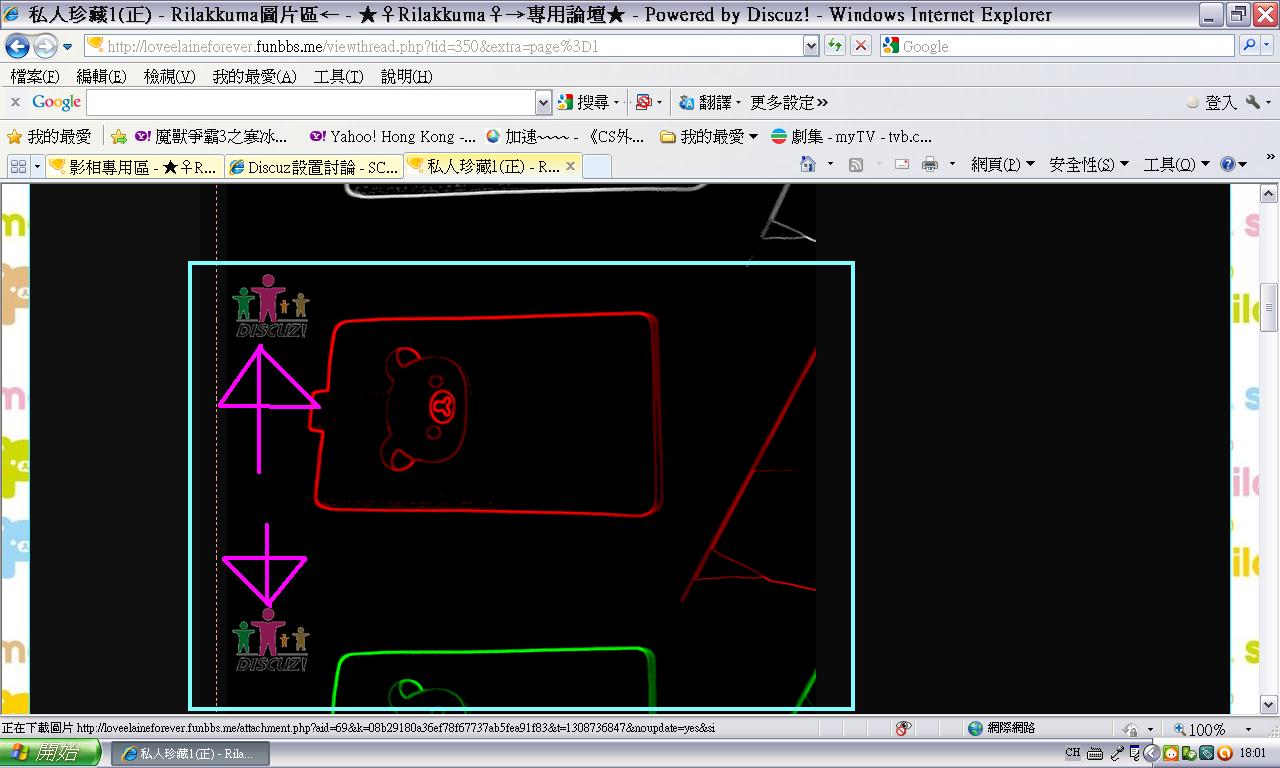Open Google Toolbar wrench settings

1254,102
